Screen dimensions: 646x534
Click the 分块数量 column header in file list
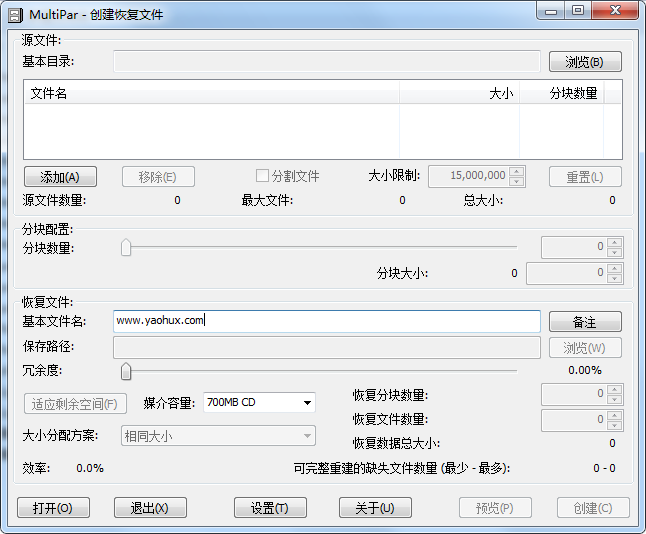coord(562,93)
